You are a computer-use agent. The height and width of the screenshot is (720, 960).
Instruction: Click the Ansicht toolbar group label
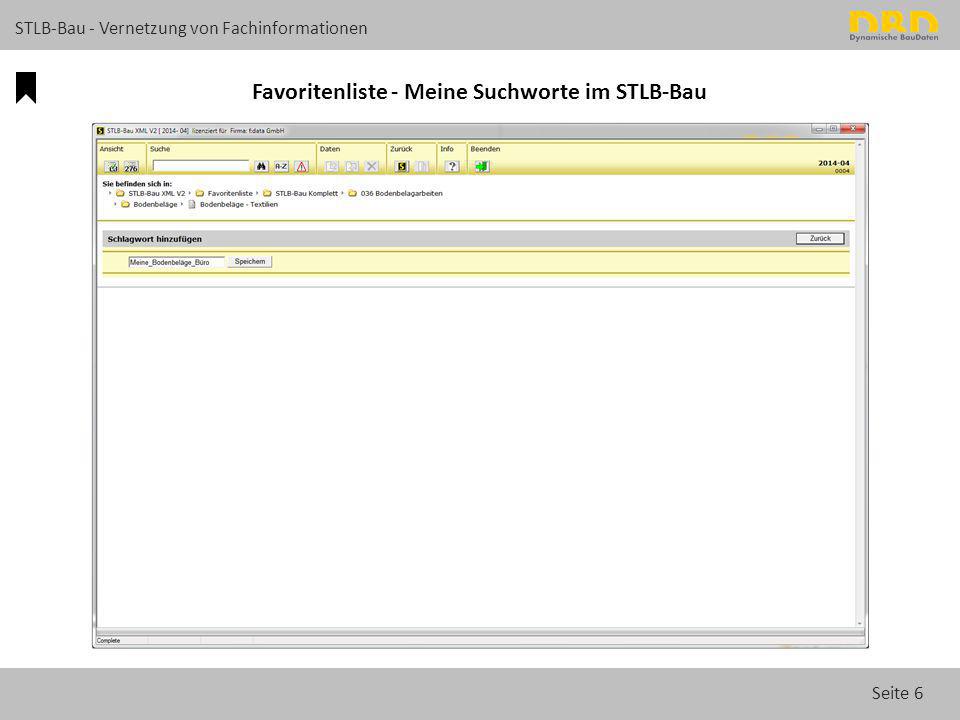pos(111,149)
